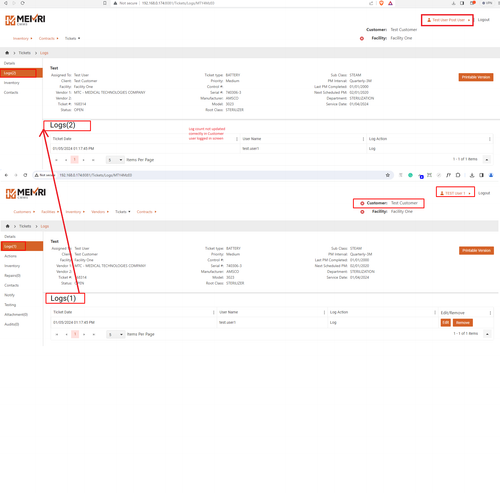Click Facility selector icon on Logs(1) page
500x493 pixels.
point(362,212)
